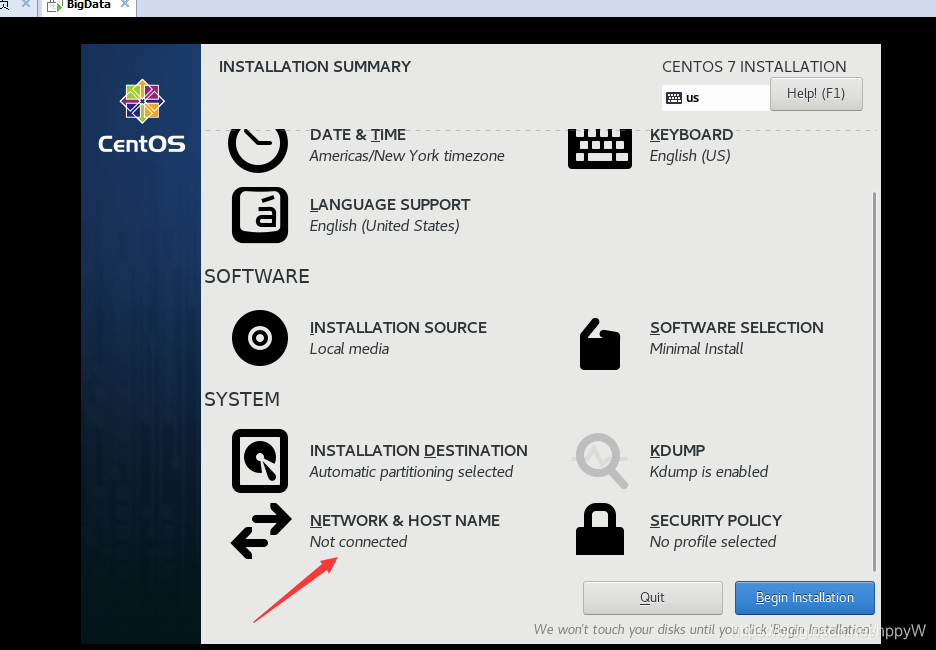Open KDUMP label
The width and height of the screenshot is (936, 650).
[678, 451]
